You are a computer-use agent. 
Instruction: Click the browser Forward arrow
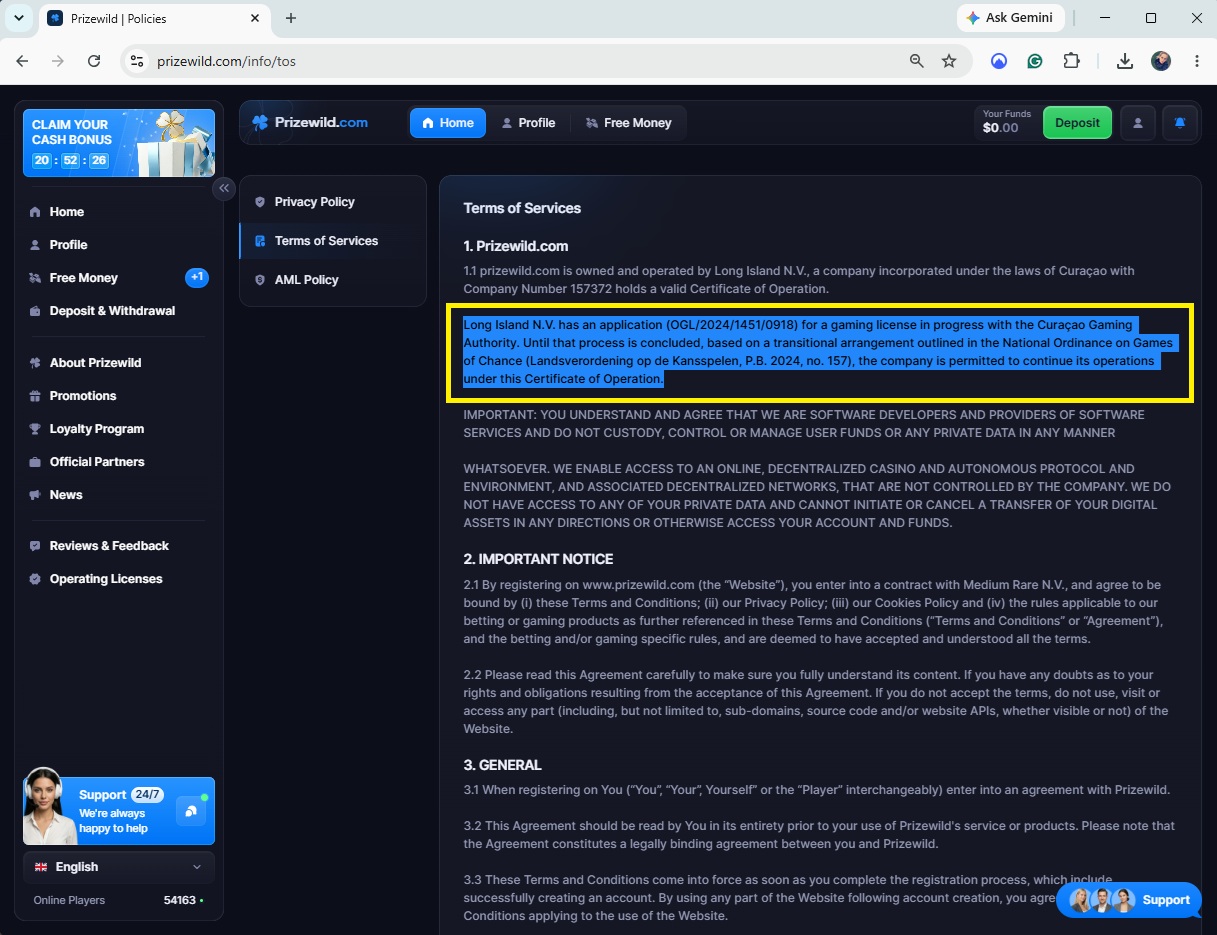click(x=58, y=61)
